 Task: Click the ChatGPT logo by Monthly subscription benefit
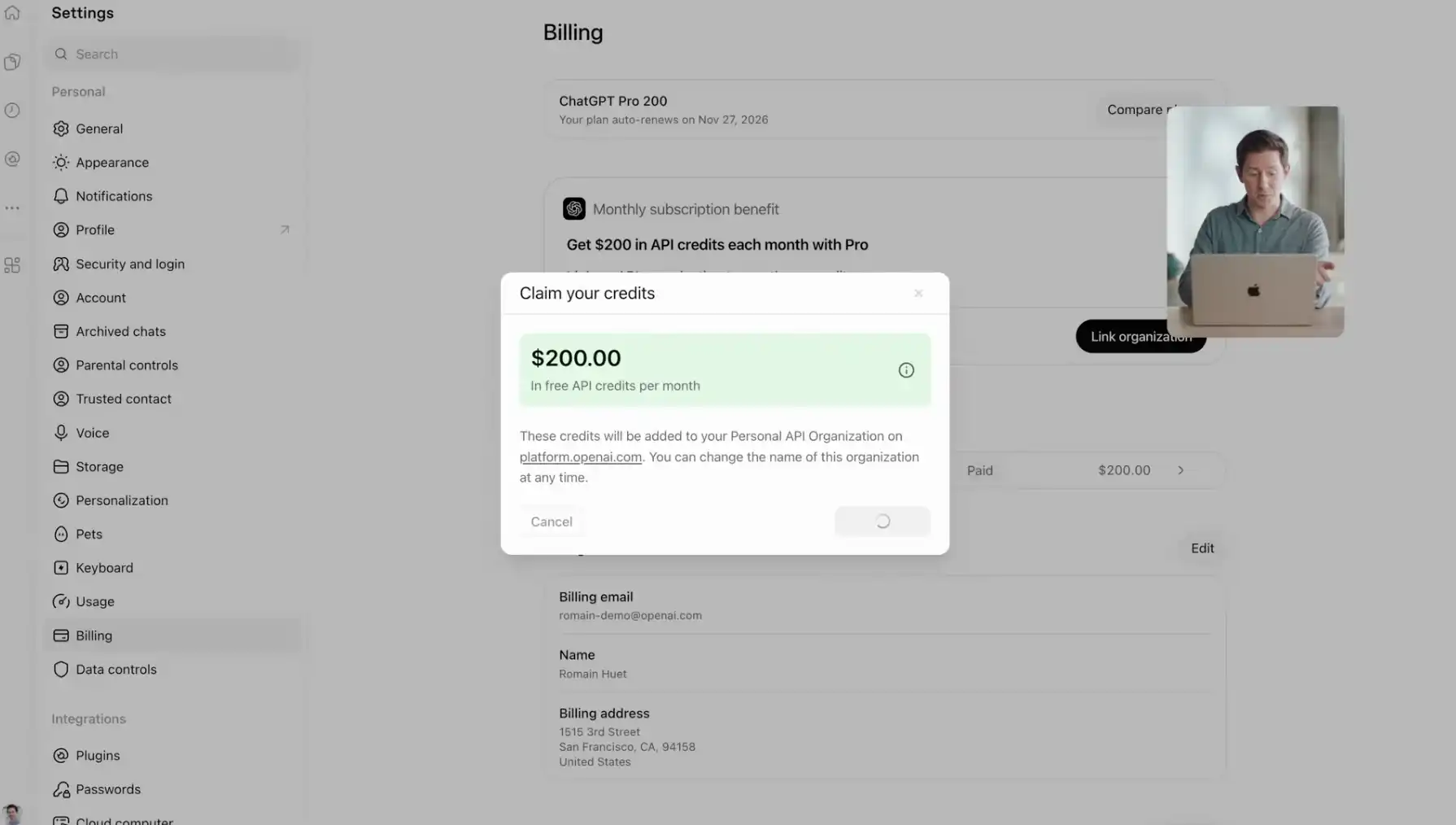pos(574,209)
